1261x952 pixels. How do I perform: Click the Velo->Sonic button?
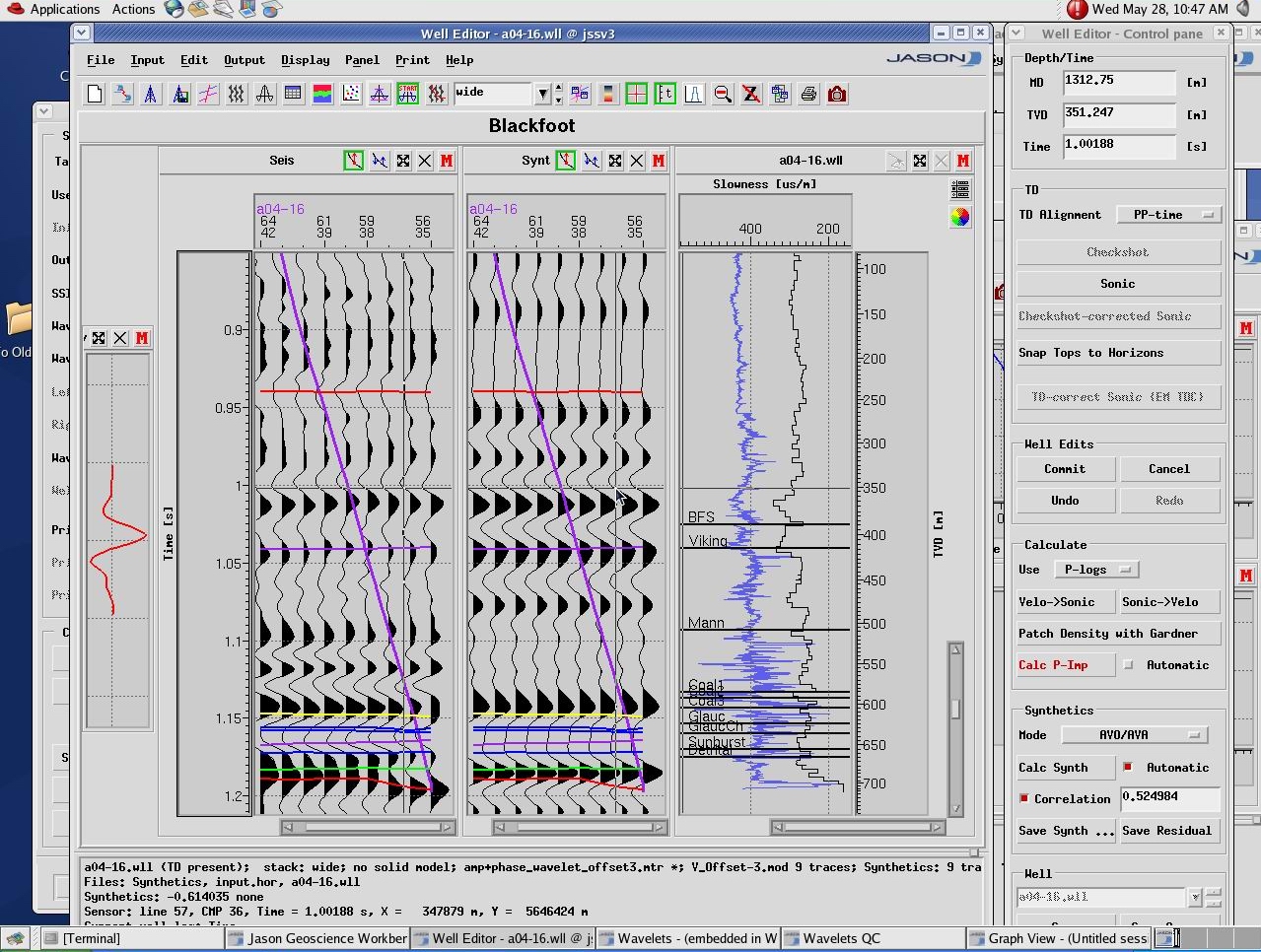[x=1065, y=602]
